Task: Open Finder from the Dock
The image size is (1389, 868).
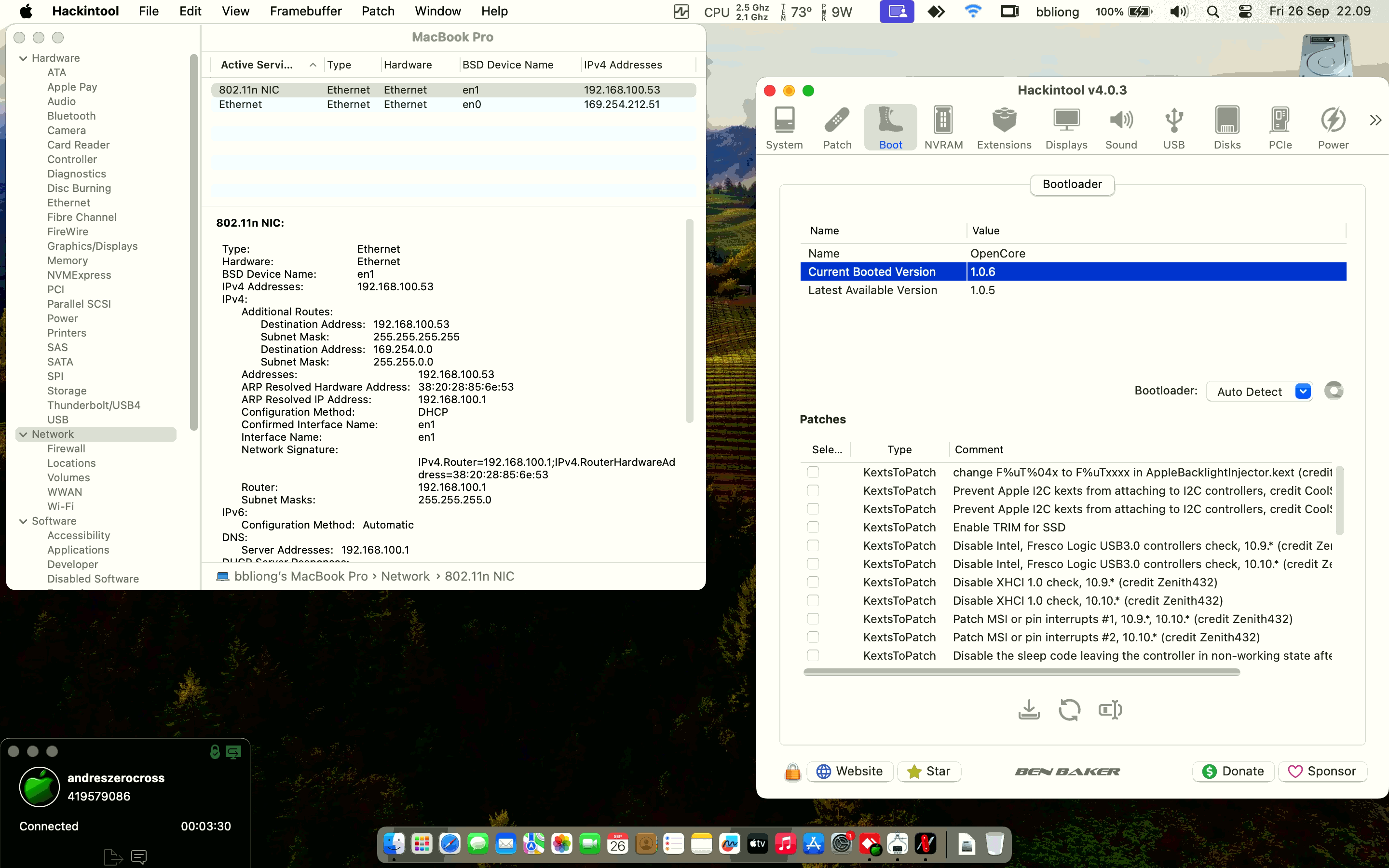Action: 394,844
